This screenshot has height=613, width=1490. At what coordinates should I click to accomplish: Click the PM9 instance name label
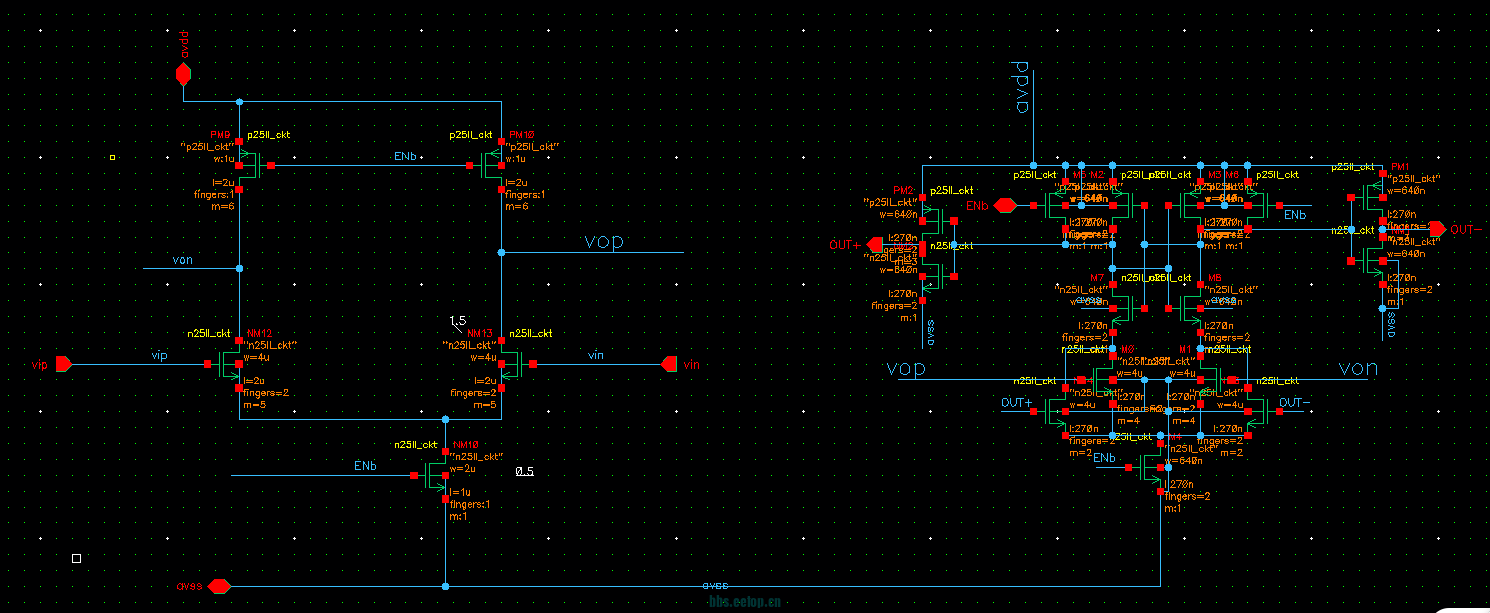coord(220,134)
